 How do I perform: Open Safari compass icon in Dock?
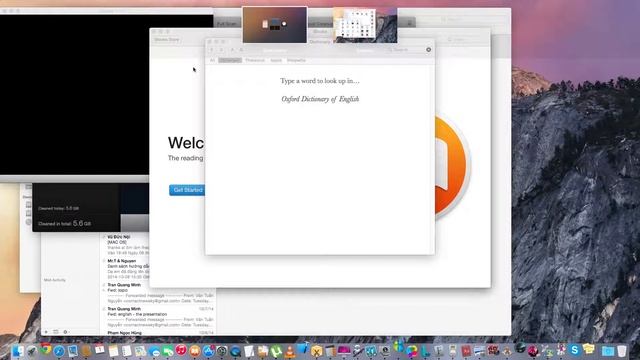click(59, 351)
